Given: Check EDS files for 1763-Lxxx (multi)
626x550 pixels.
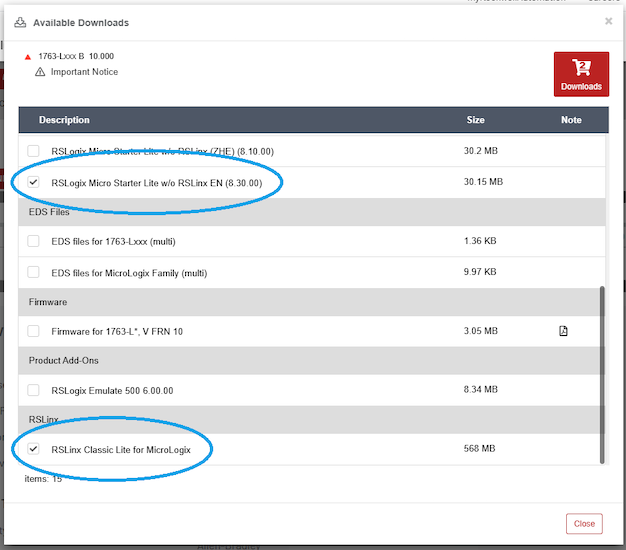Looking at the screenshot, I should click(33, 241).
